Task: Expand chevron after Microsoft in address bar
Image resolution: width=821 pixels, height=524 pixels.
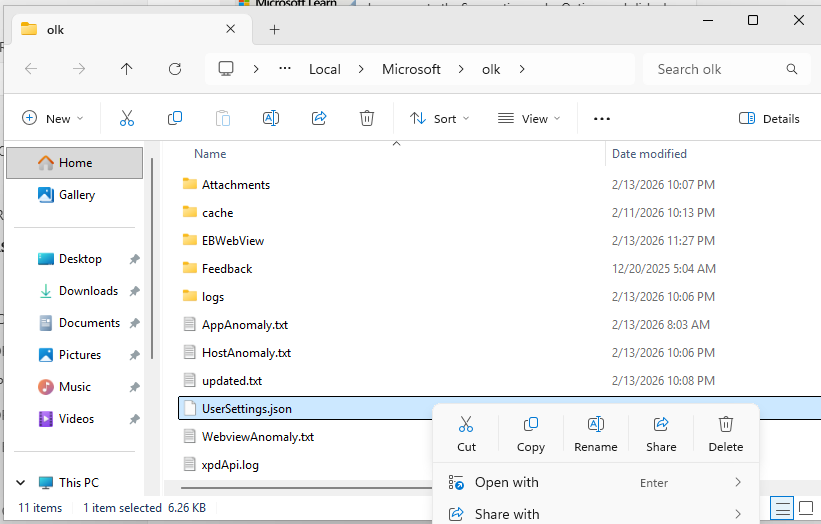Action: (461, 69)
